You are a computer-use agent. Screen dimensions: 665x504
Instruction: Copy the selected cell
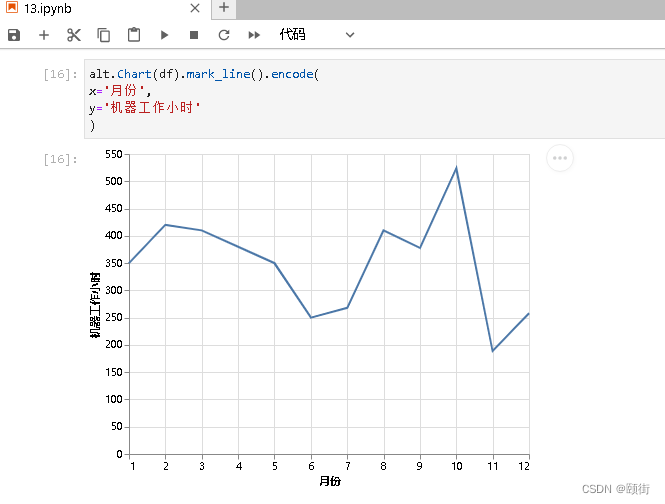[104, 35]
